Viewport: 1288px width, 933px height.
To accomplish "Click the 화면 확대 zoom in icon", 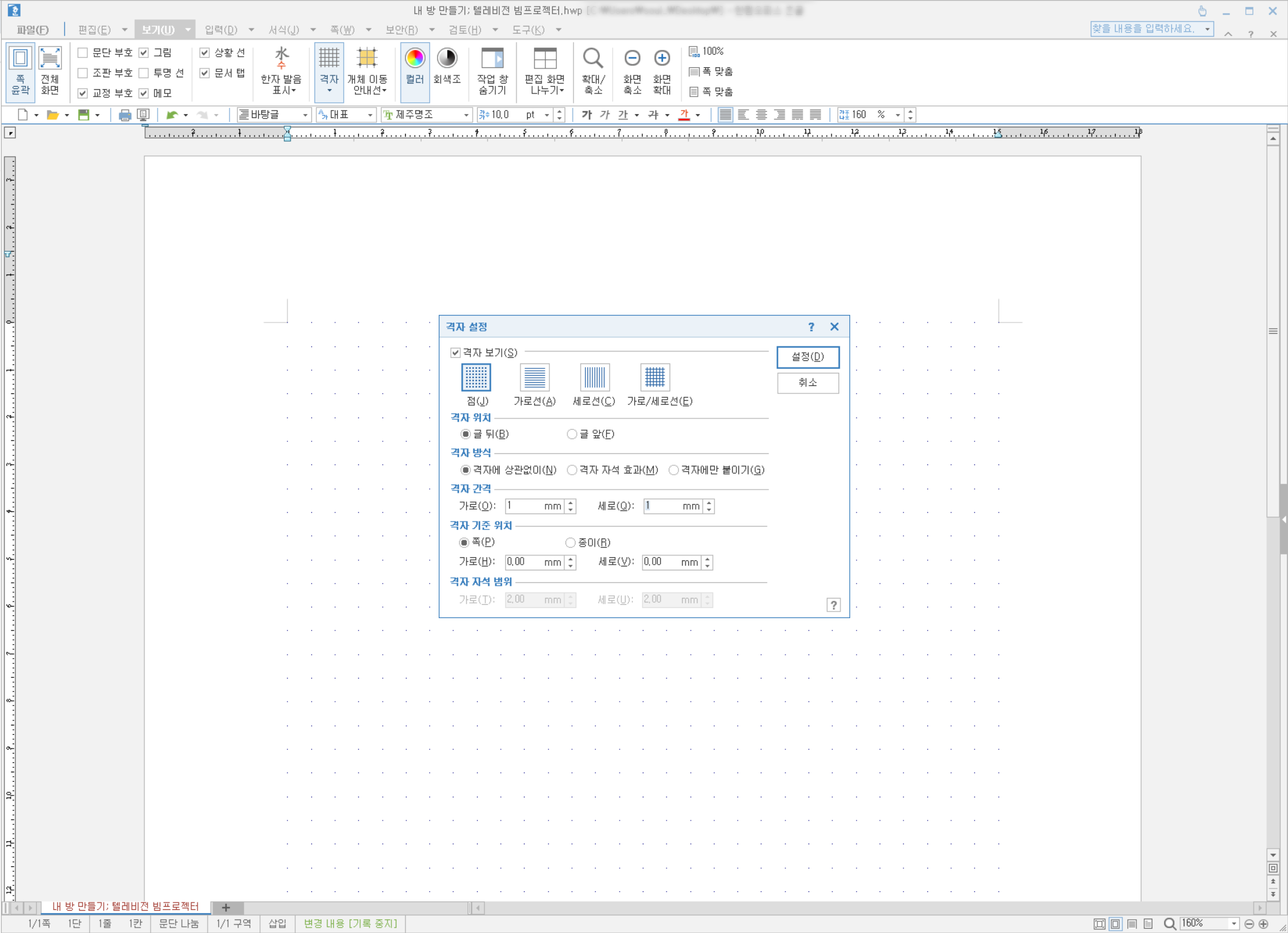I will 662,59.
